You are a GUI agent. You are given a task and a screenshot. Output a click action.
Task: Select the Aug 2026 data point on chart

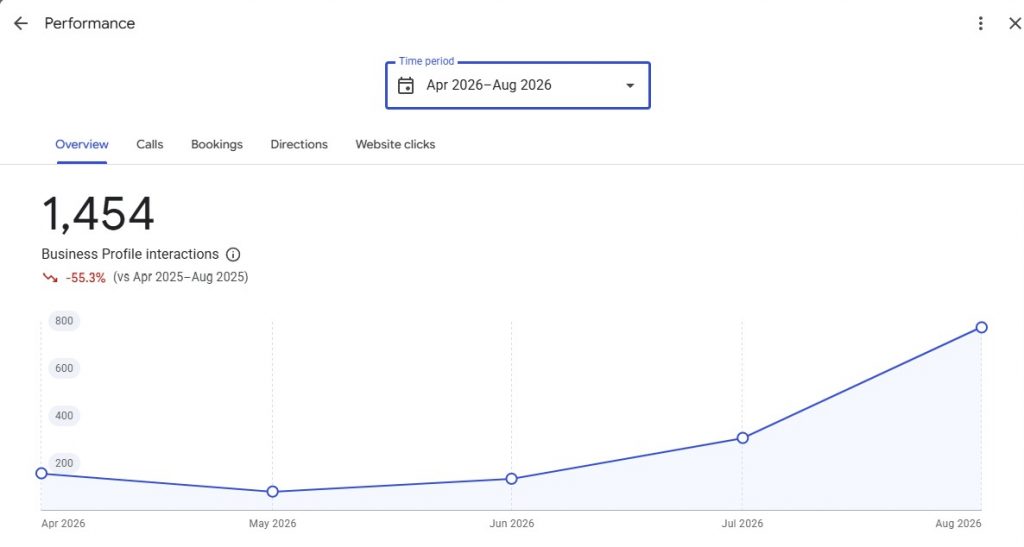tap(981, 327)
